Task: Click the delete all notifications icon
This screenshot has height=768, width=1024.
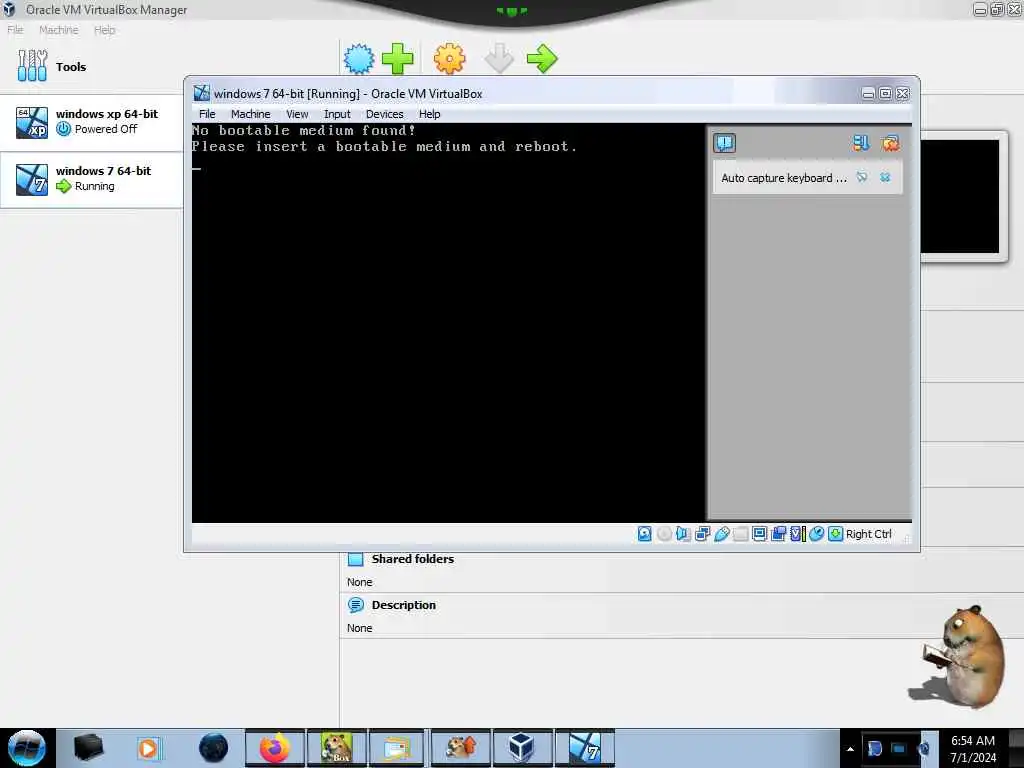Action: [890, 143]
